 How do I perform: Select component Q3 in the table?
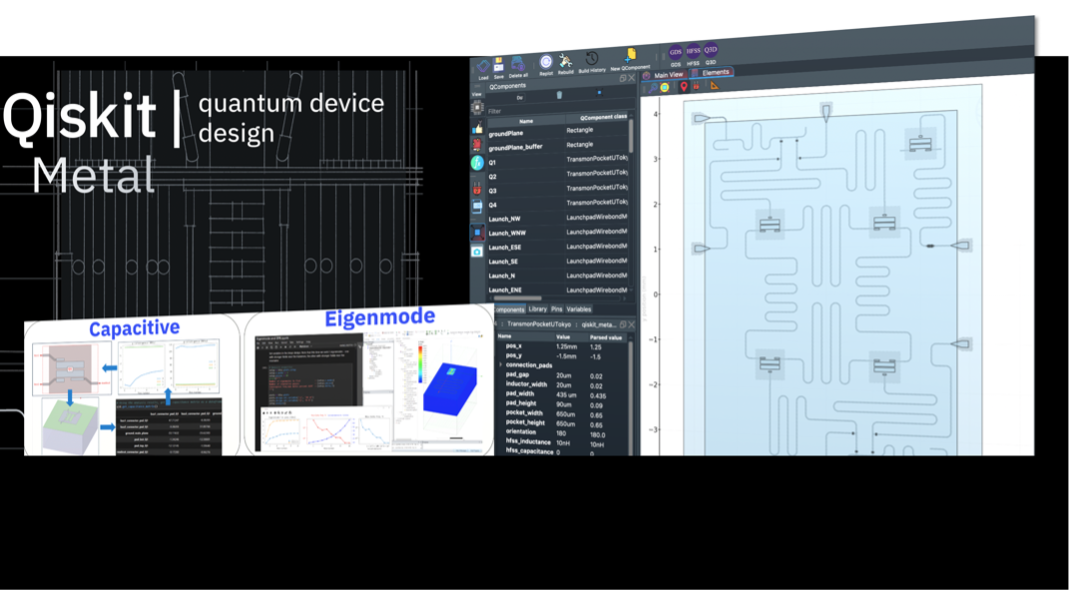[x=557, y=190]
